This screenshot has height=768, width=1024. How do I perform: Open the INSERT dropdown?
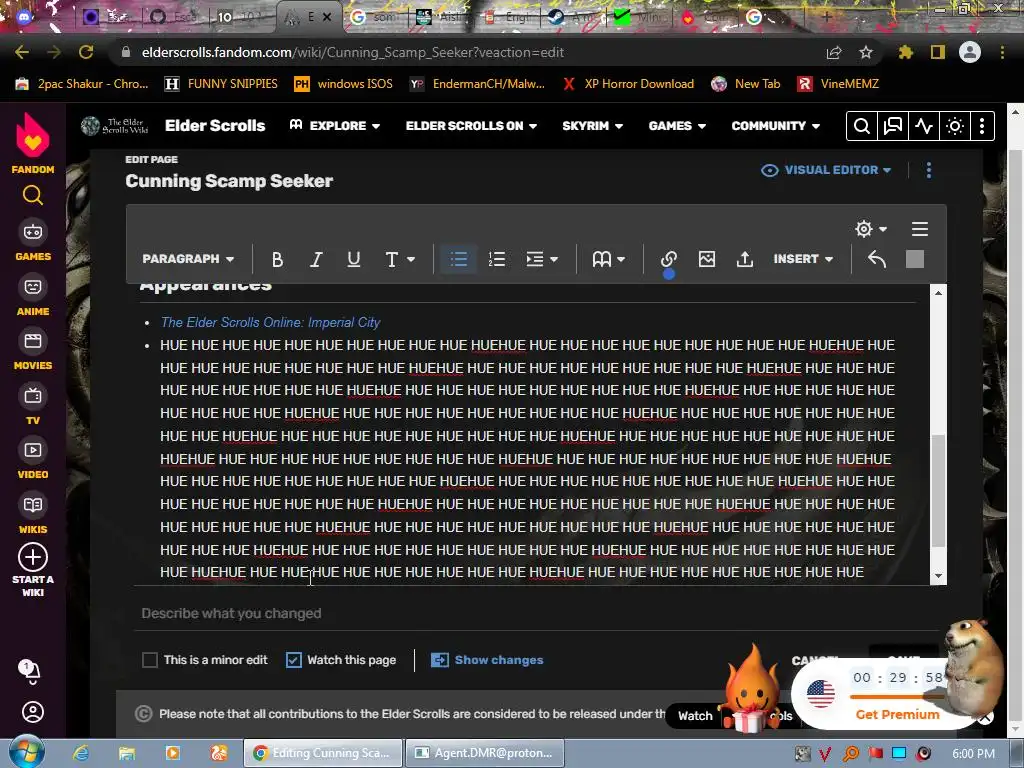803,259
